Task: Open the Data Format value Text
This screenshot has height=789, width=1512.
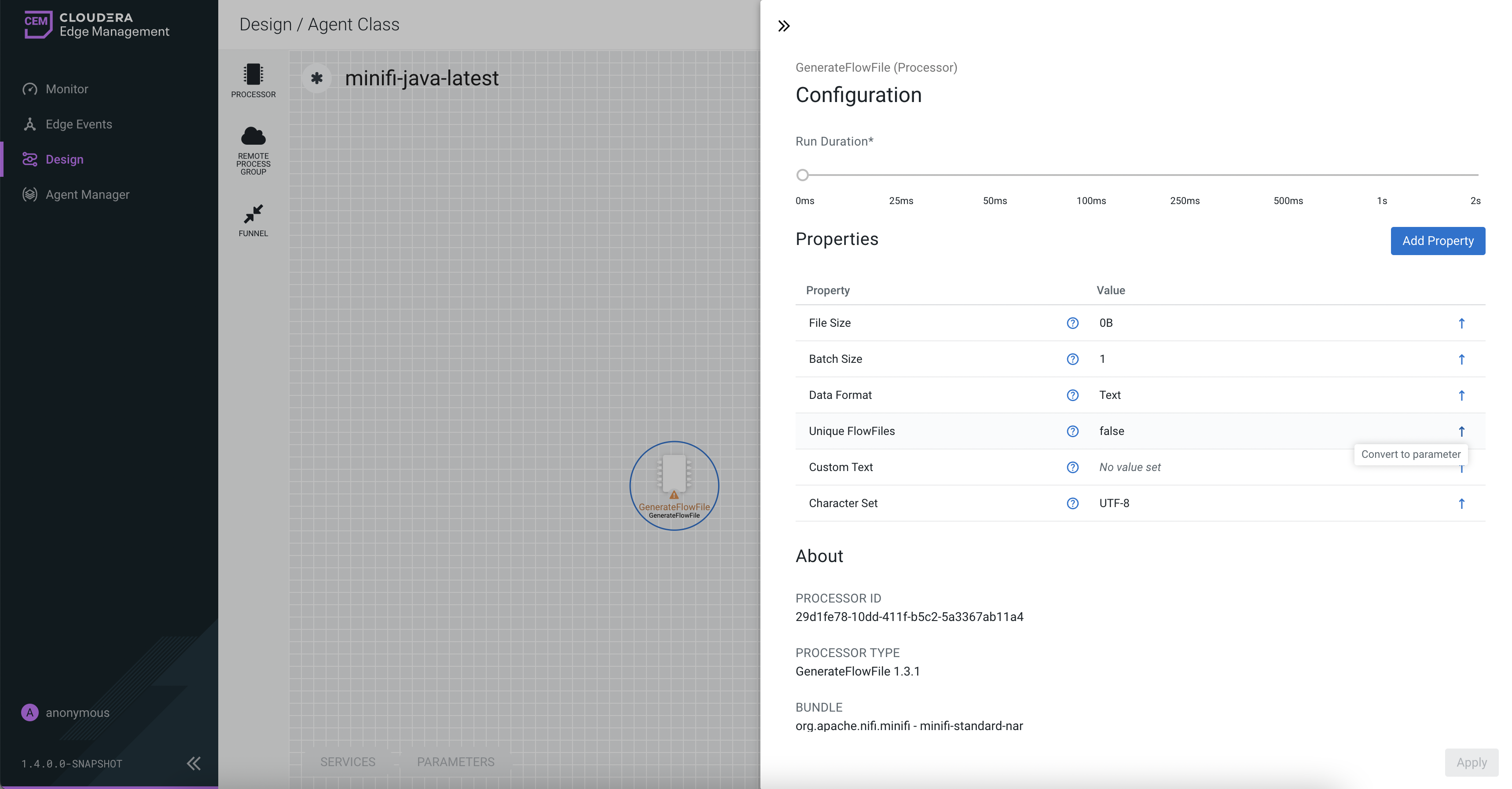Action: coord(1110,395)
